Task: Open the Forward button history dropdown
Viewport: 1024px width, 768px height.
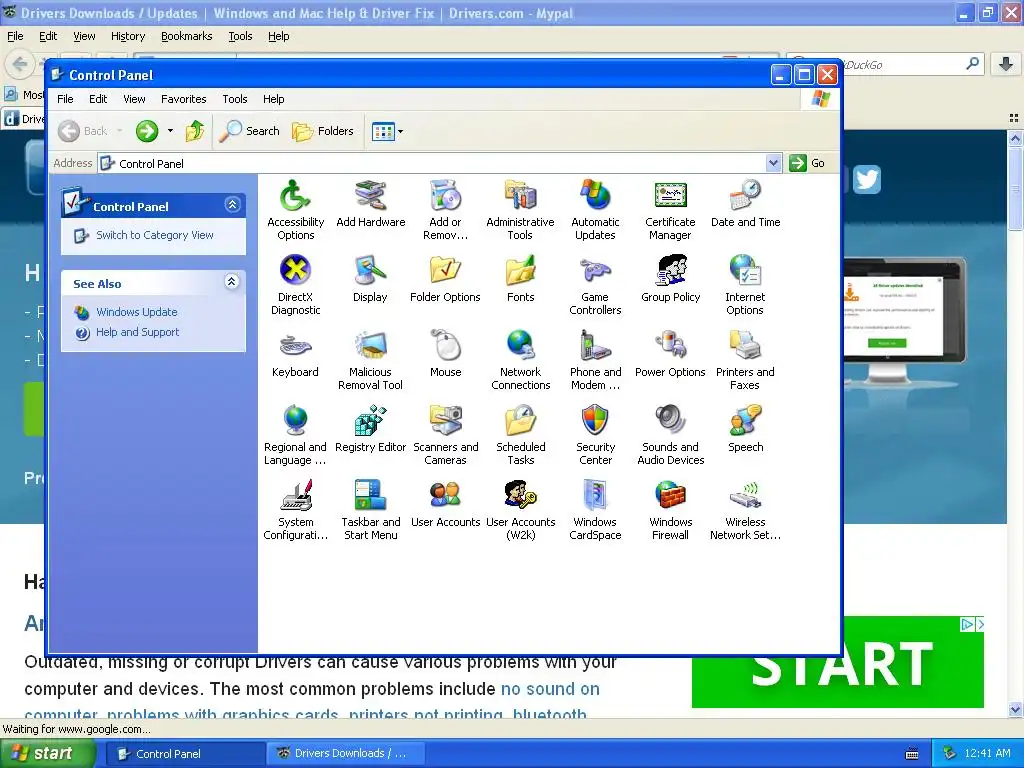Action: [170, 131]
